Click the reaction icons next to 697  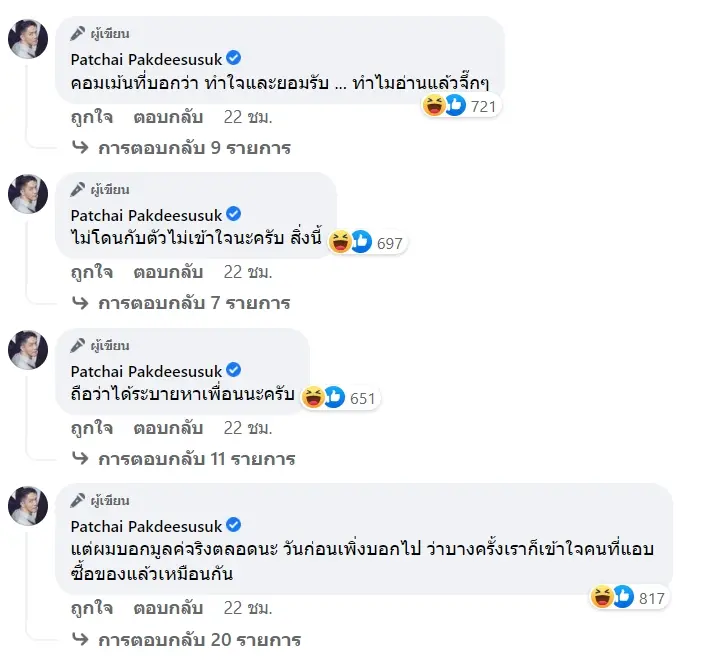352,242
